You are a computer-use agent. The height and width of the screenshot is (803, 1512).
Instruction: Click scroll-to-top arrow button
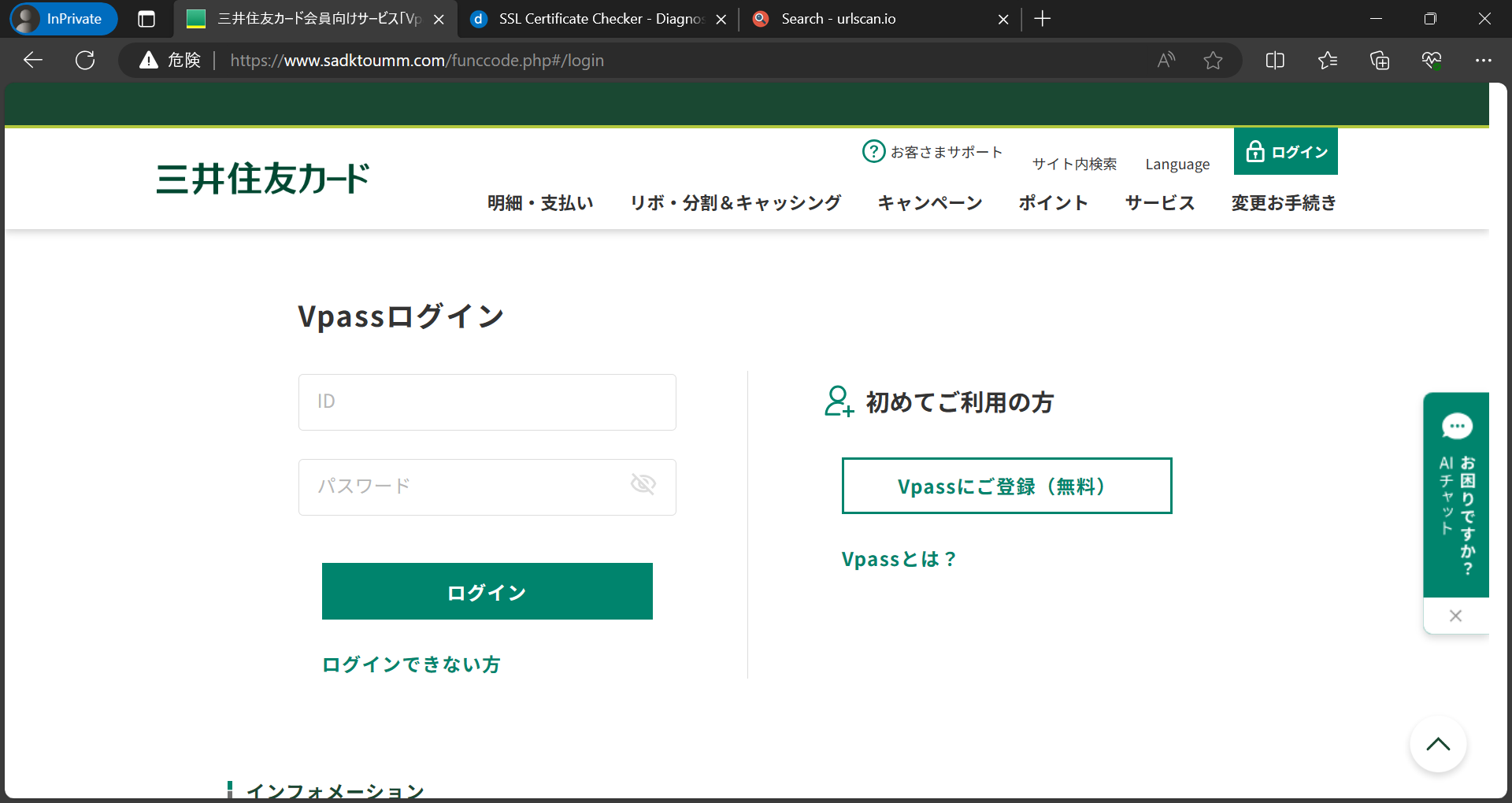coord(1438,744)
